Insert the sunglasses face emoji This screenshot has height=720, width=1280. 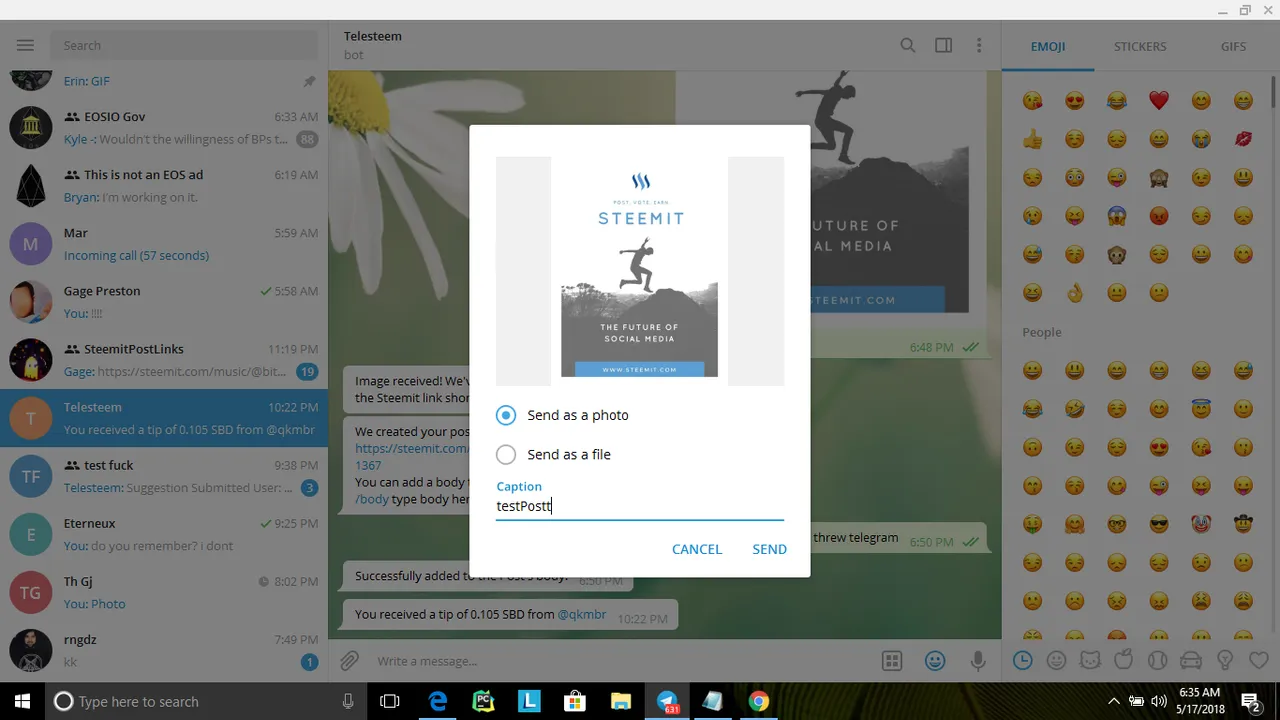1159,524
